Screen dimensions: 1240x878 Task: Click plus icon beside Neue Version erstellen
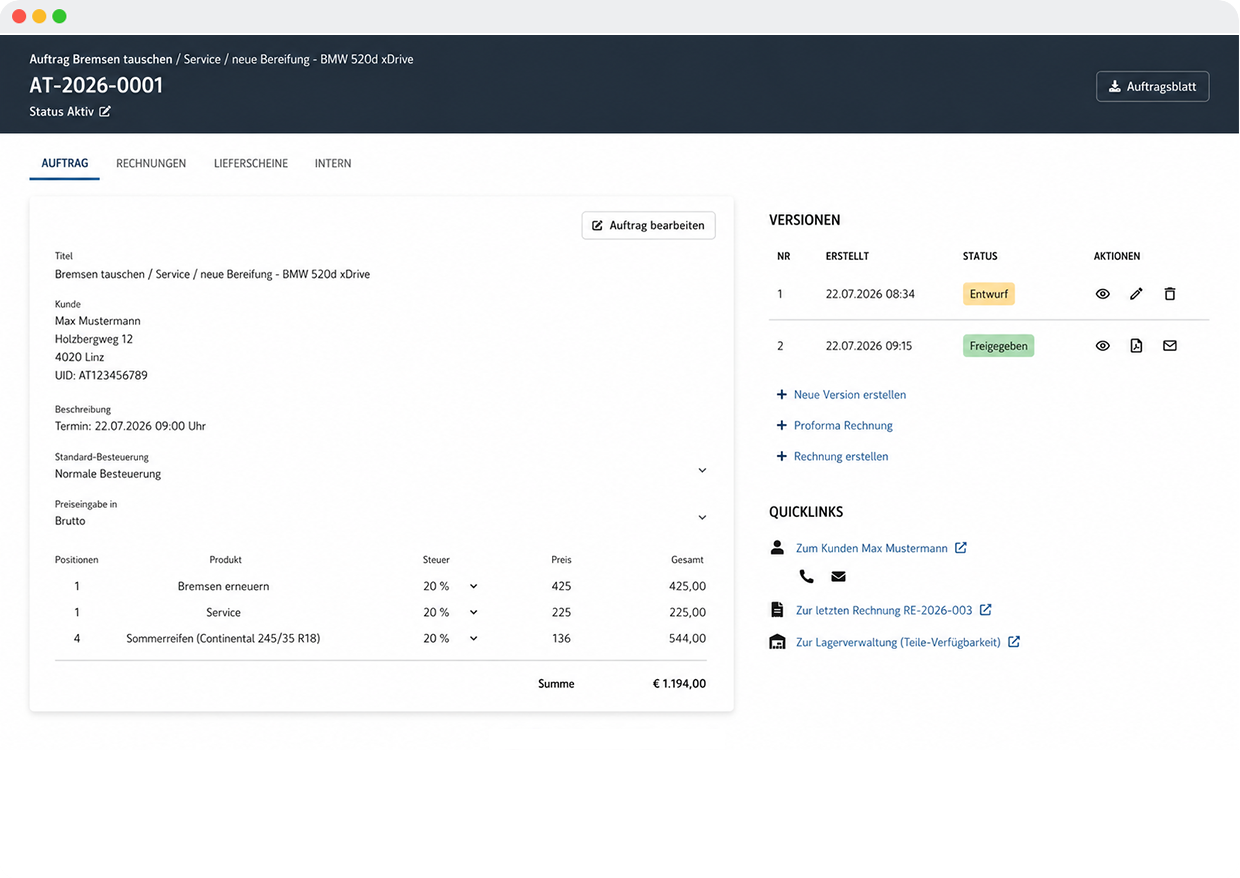(x=782, y=395)
